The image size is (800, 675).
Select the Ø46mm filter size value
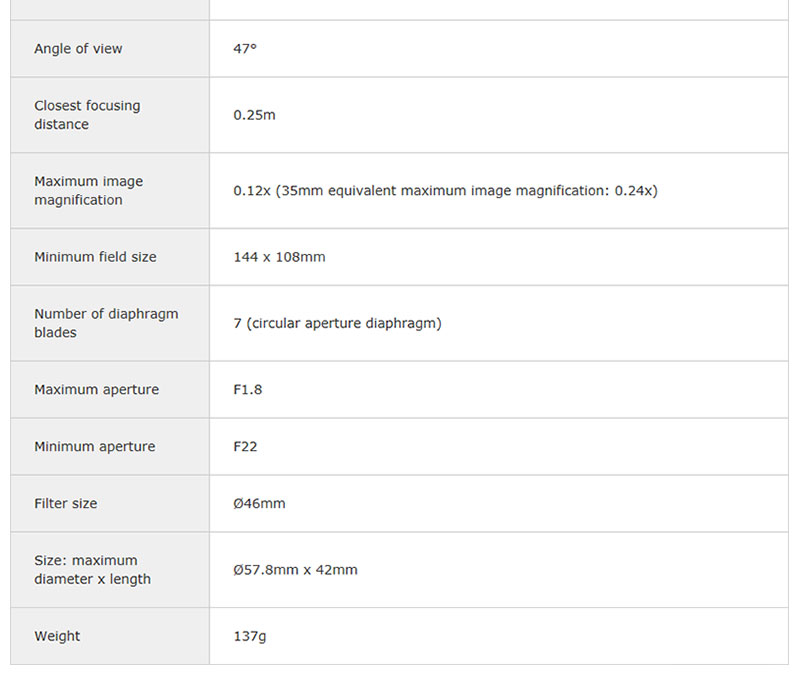259,504
